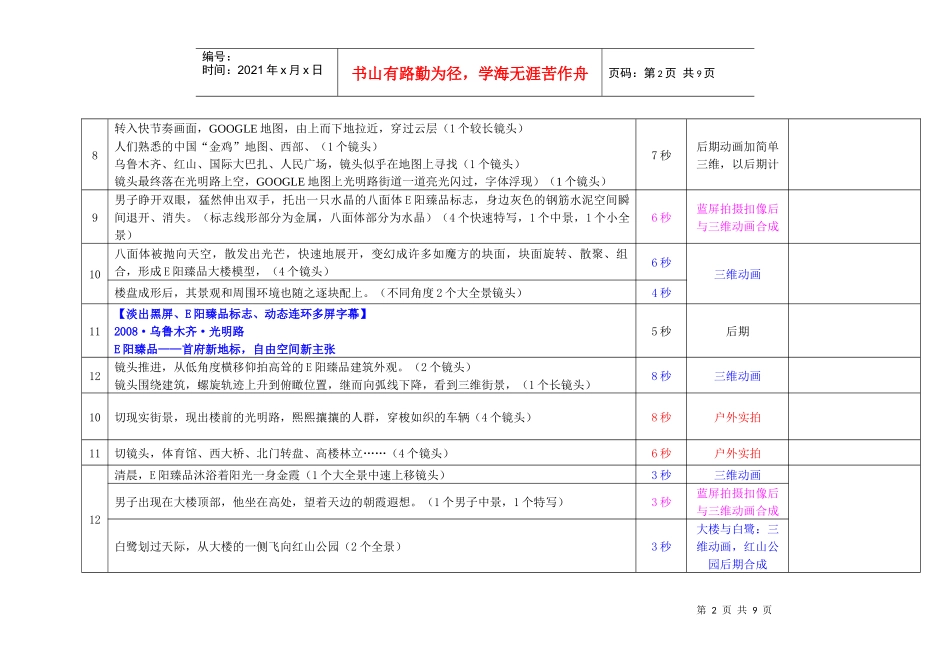The image size is (950, 672).
Task: Click blue "8秒" beside 镜头推进 row
Action: [x=661, y=376]
